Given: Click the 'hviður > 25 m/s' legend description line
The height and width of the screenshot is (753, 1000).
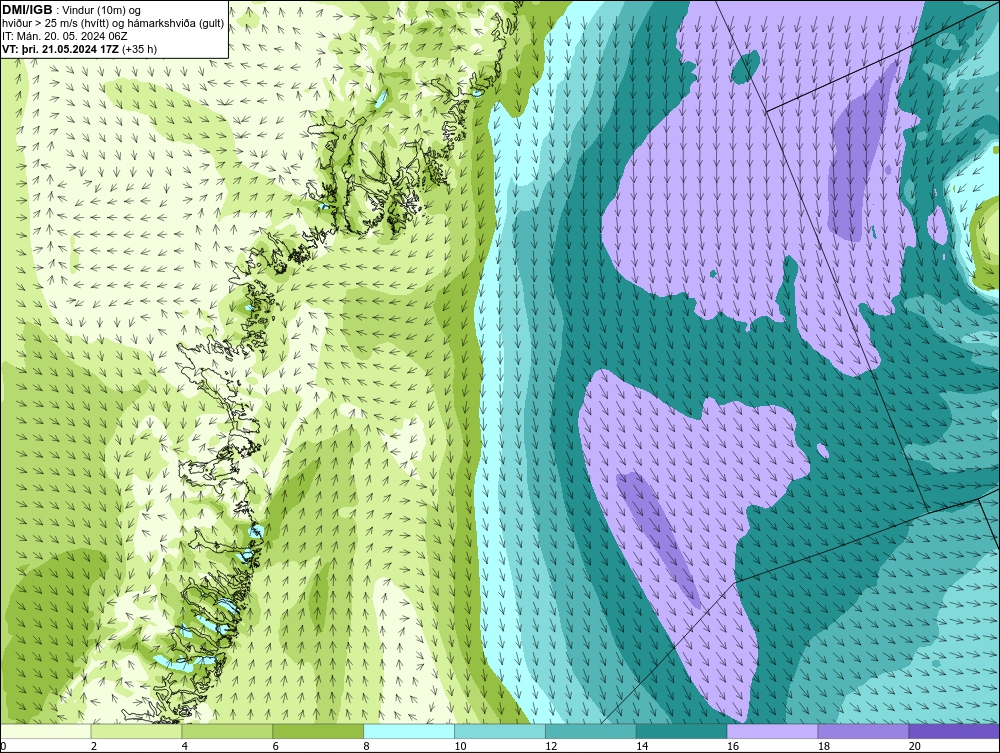Looking at the screenshot, I should tap(113, 23).
